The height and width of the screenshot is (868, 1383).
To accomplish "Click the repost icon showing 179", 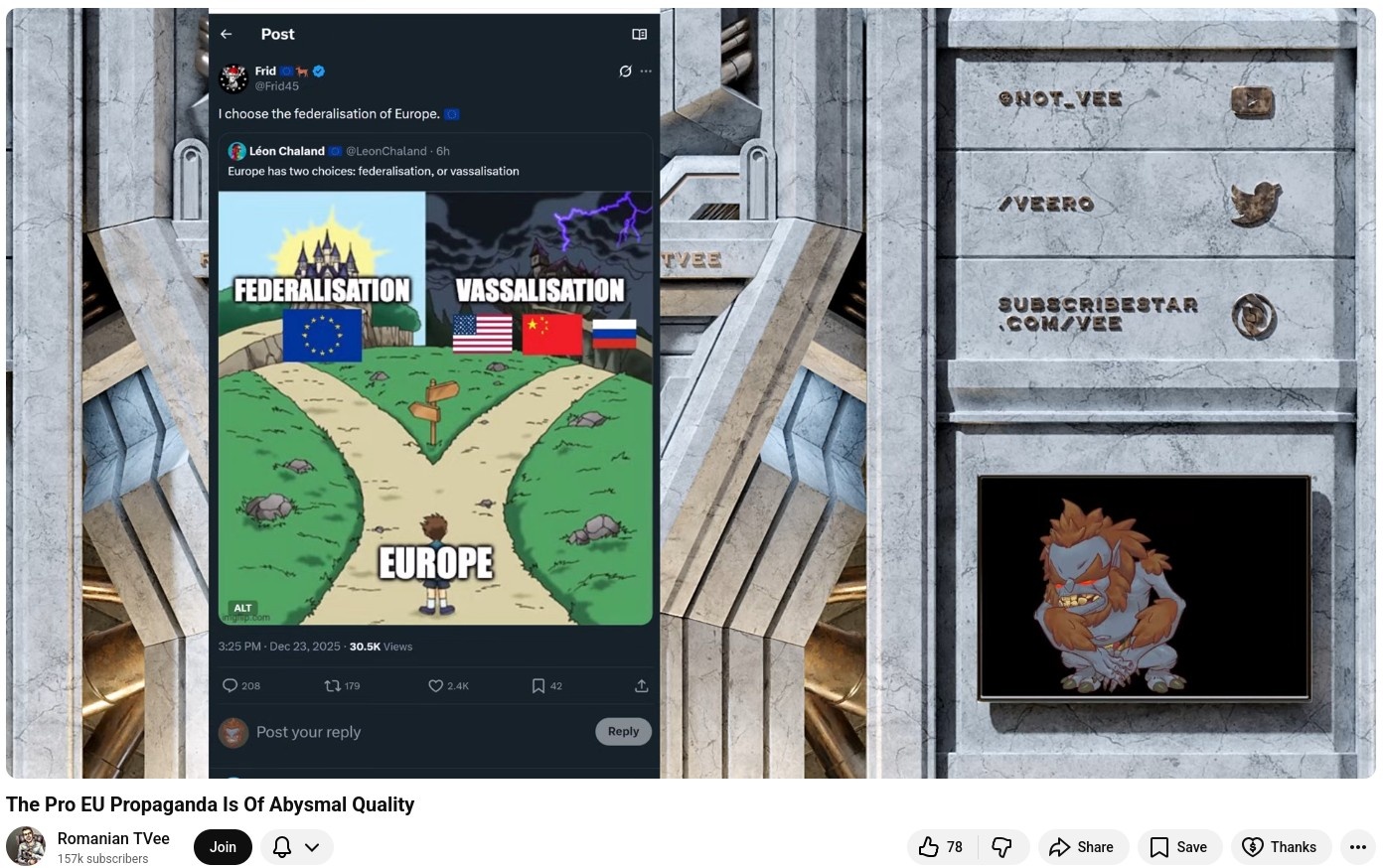I will (333, 685).
